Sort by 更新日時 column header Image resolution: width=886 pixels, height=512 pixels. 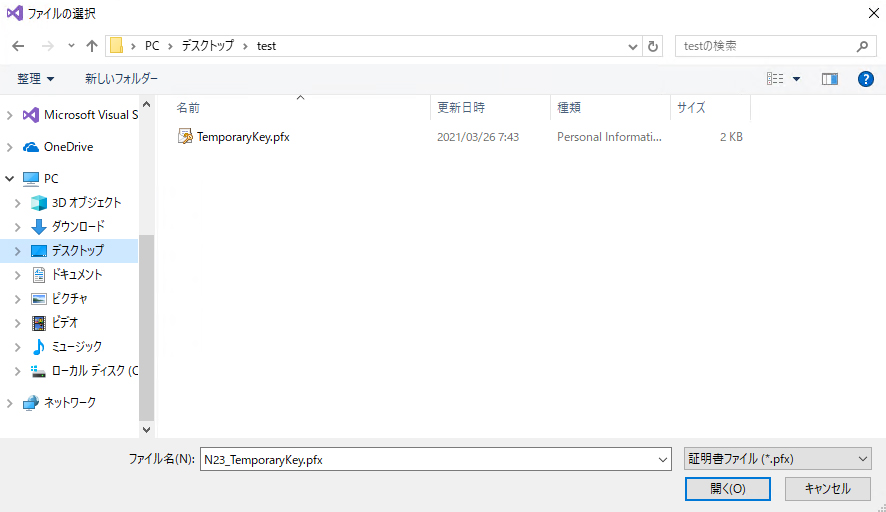461,107
